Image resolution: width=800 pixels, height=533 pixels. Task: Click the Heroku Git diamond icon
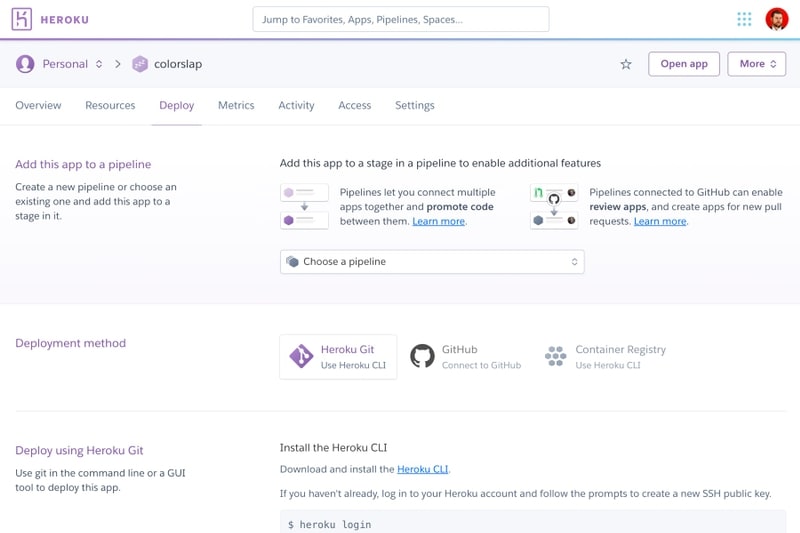coord(301,357)
